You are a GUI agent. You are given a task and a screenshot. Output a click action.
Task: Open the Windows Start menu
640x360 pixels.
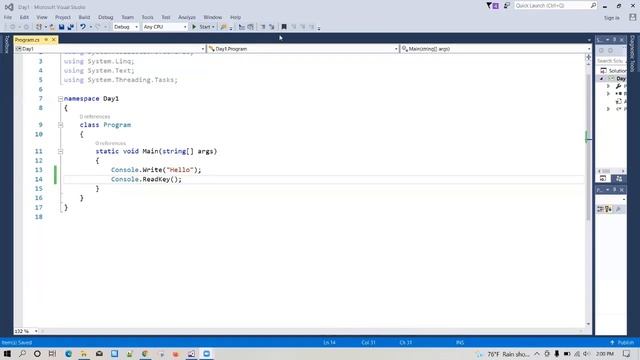click(7, 353)
